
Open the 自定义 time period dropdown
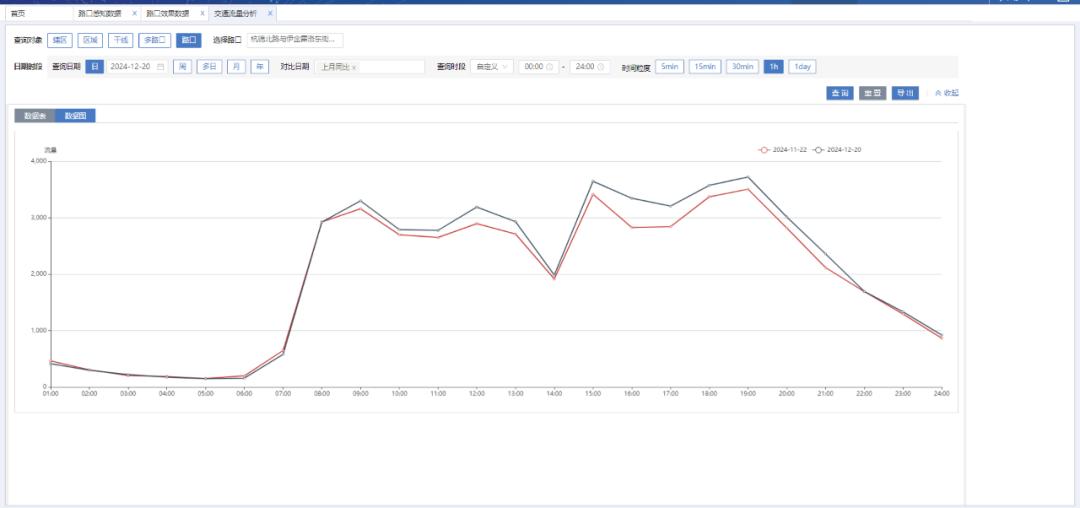click(491, 67)
